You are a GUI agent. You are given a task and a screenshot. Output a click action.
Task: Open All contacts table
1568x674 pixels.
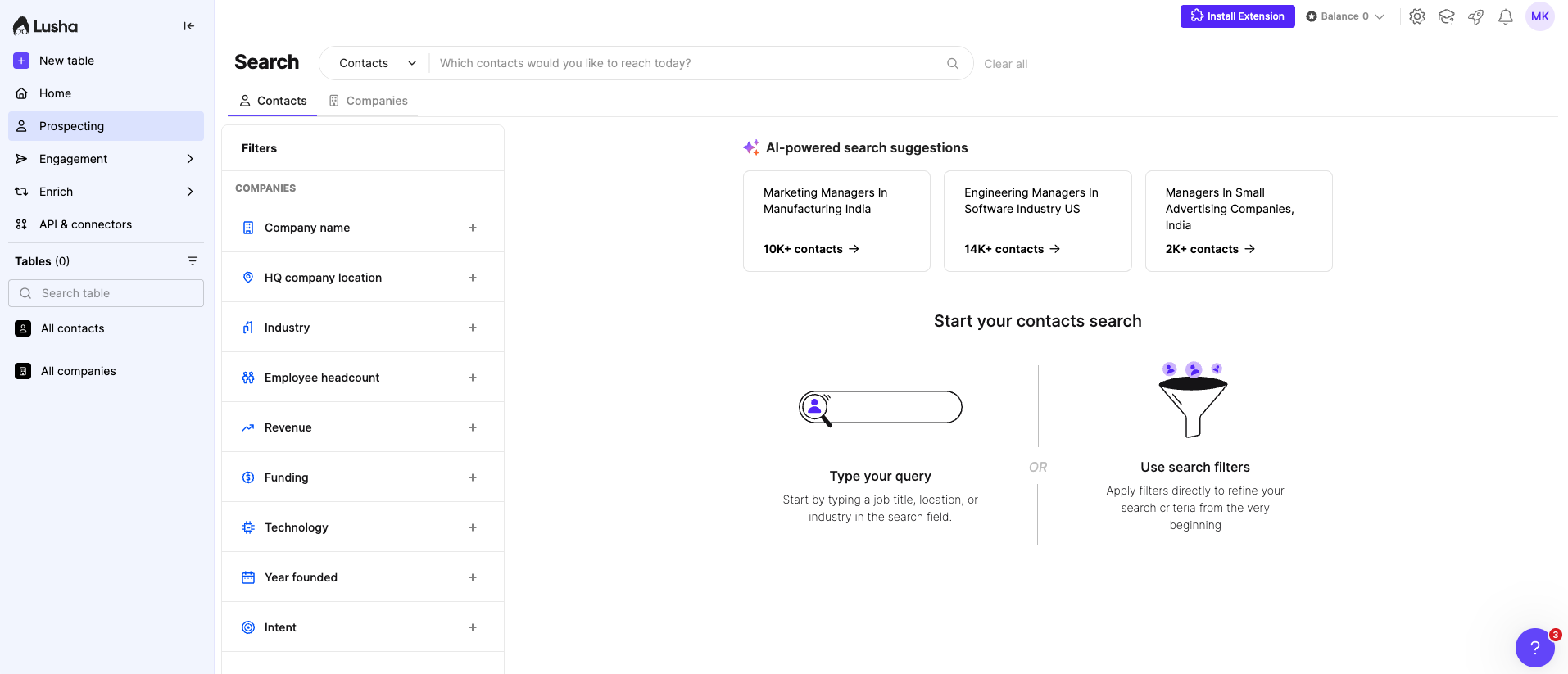[106, 328]
